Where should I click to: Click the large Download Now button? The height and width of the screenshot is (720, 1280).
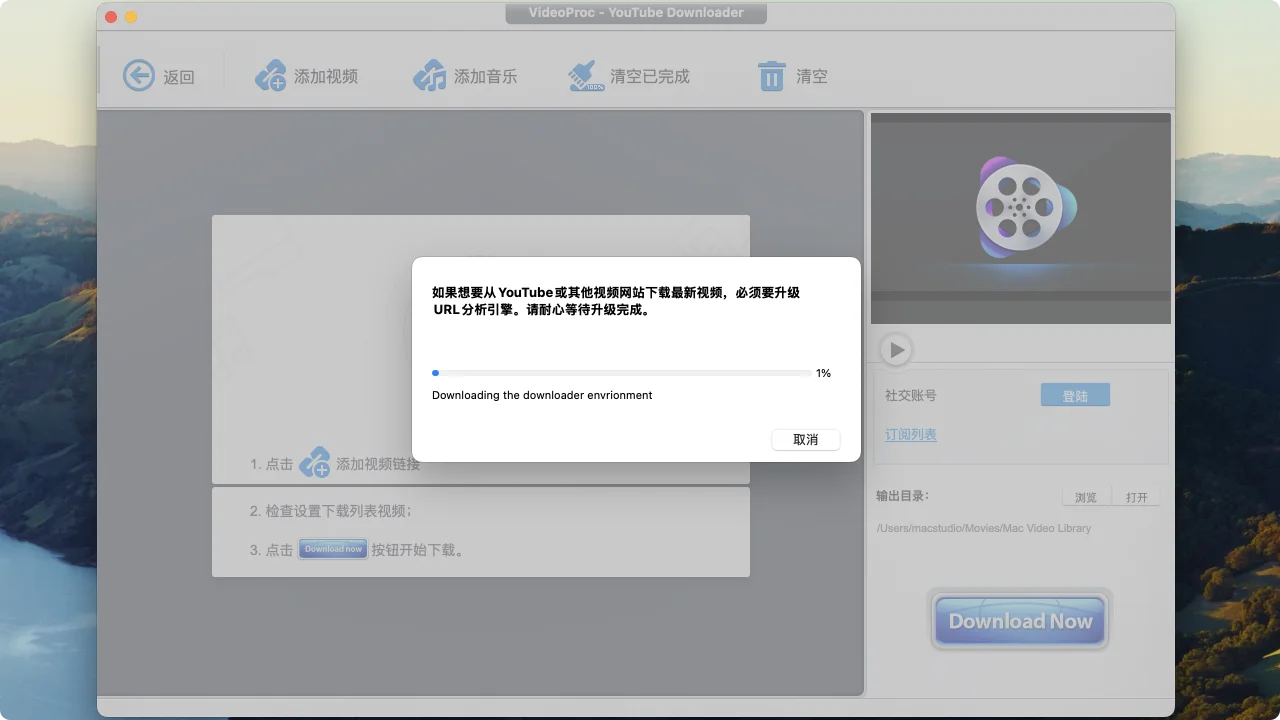(1020, 621)
